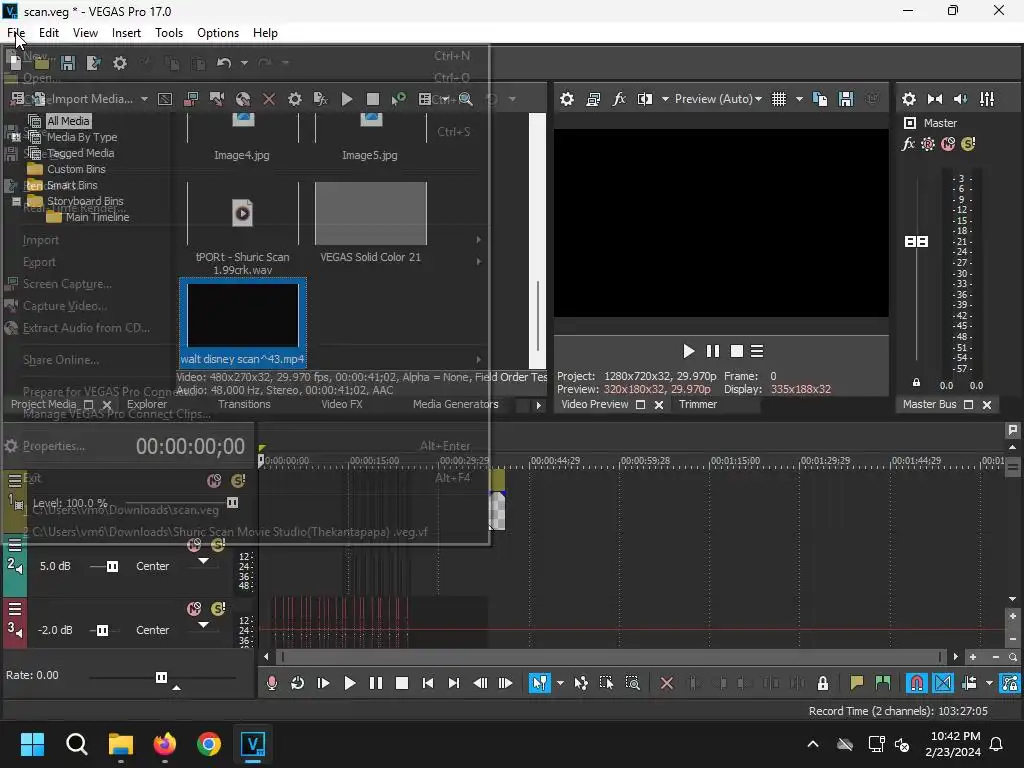Mute audio track 3

pos(194,609)
